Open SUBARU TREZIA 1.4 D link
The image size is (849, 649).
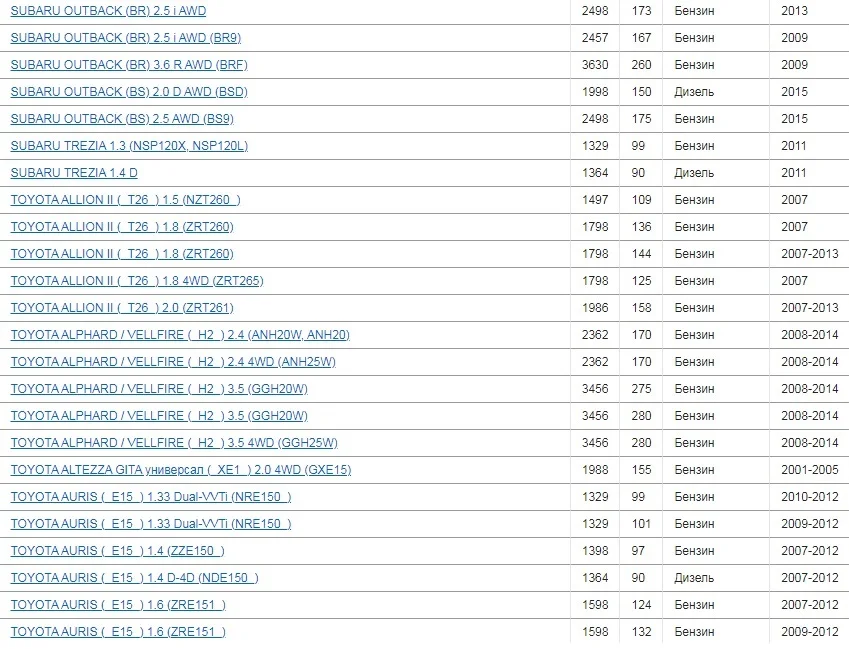click(x=74, y=173)
